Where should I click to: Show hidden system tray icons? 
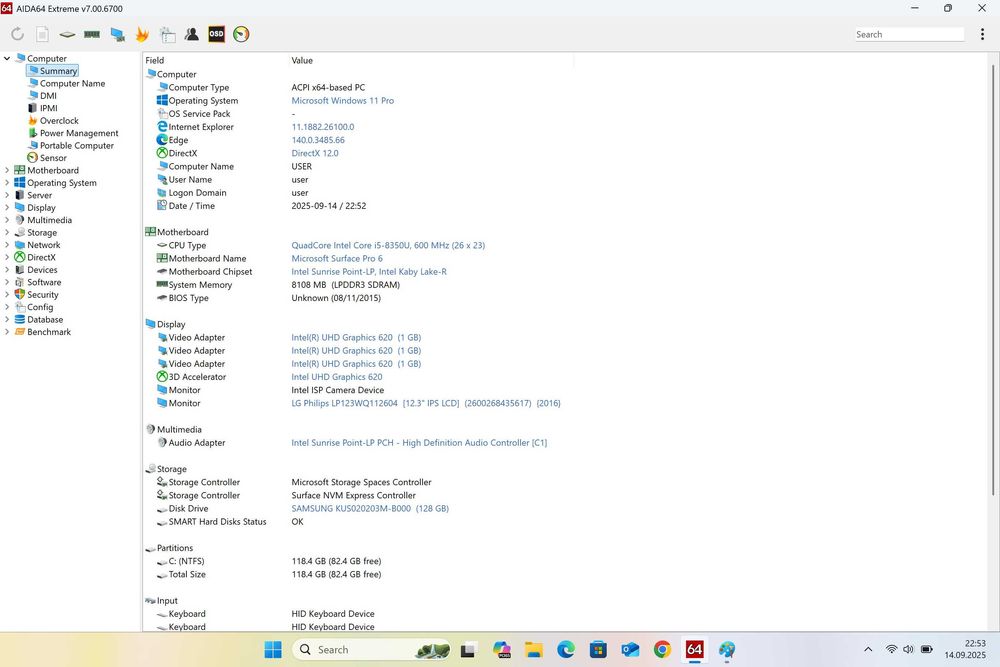[868, 650]
